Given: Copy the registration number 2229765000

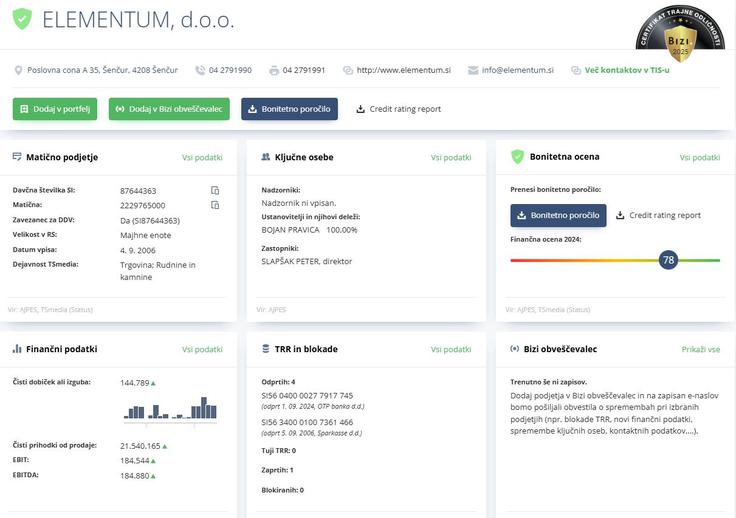Looking at the screenshot, I should 215,205.
